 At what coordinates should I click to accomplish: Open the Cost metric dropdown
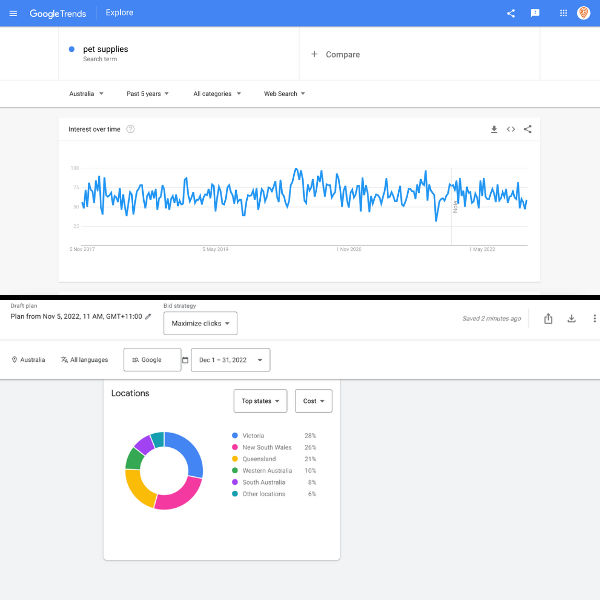pos(313,401)
